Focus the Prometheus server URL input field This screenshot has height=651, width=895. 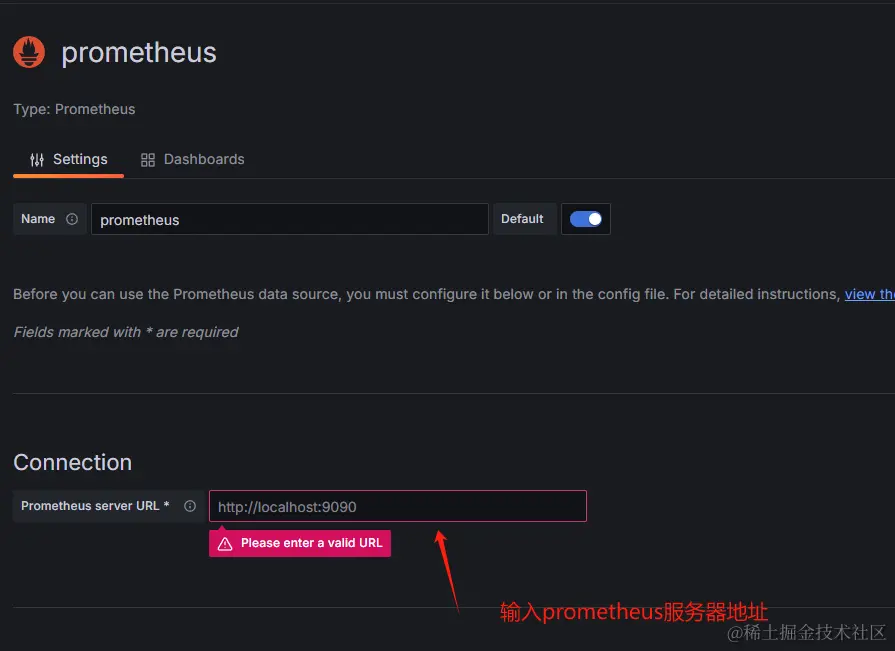(398, 506)
